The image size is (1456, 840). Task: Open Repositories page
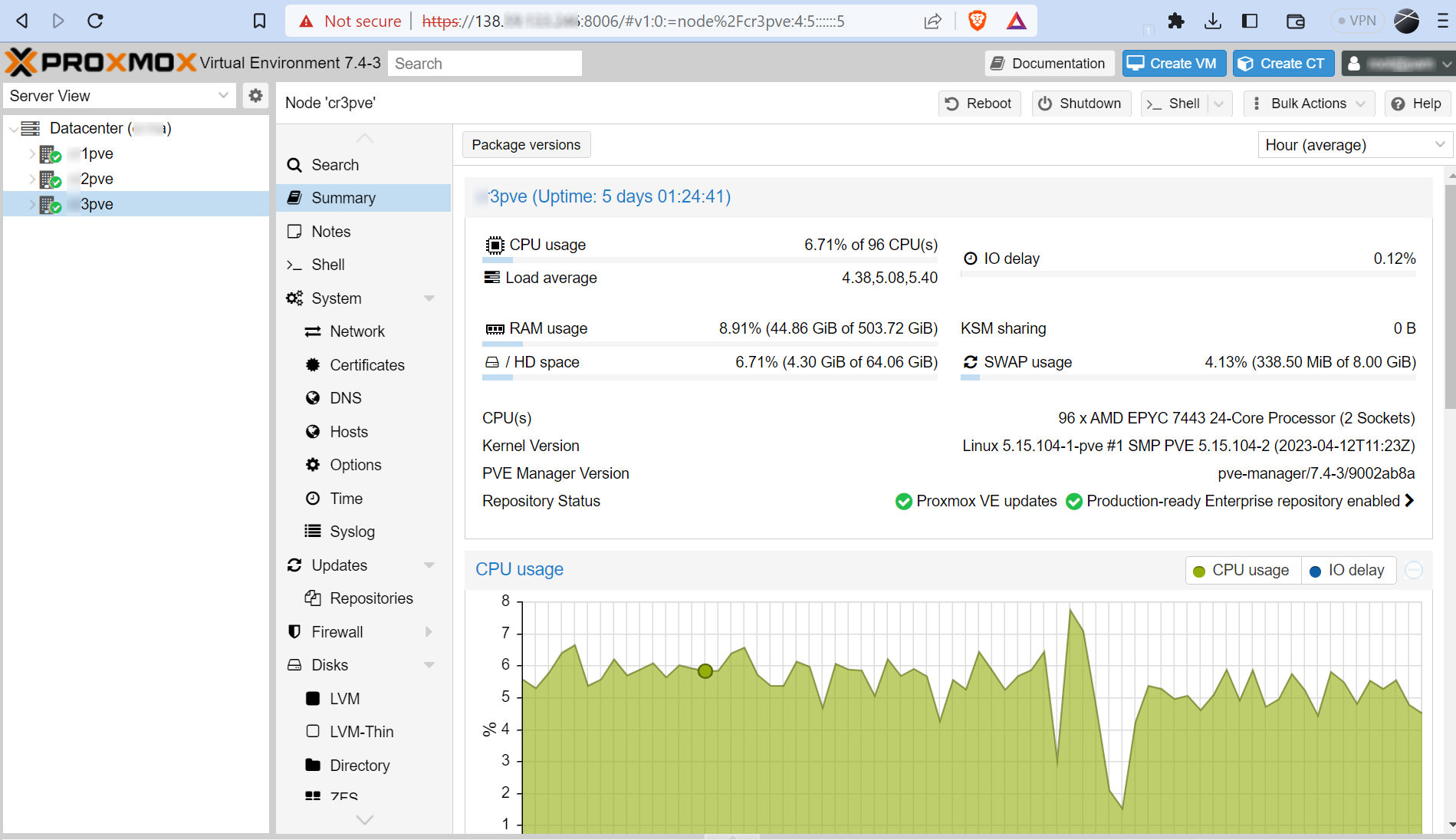point(363,598)
